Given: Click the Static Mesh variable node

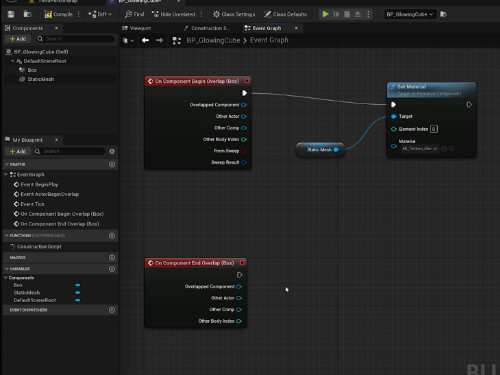Looking at the screenshot, I should coord(320,150).
